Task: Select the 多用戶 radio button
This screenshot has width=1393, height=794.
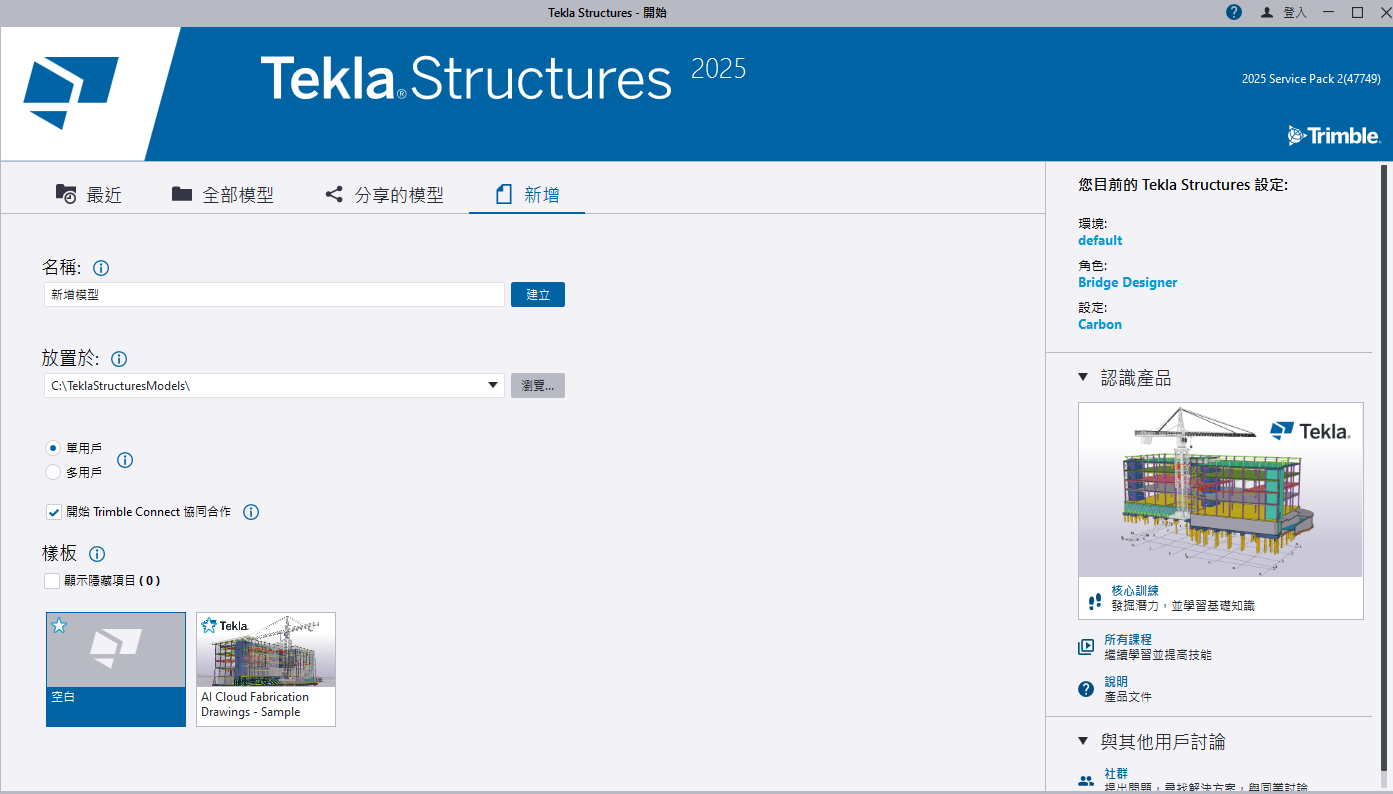Action: click(x=53, y=472)
